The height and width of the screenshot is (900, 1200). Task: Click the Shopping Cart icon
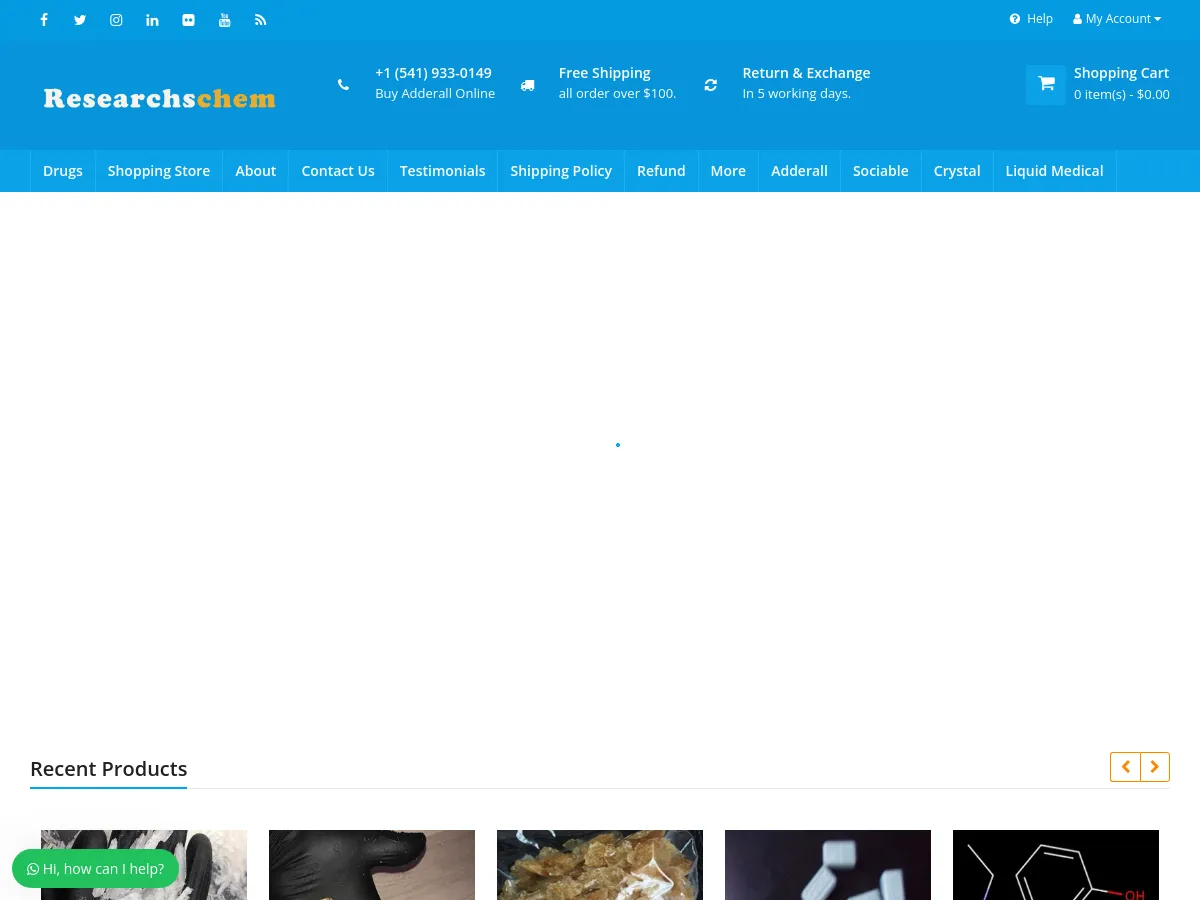(1045, 85)
